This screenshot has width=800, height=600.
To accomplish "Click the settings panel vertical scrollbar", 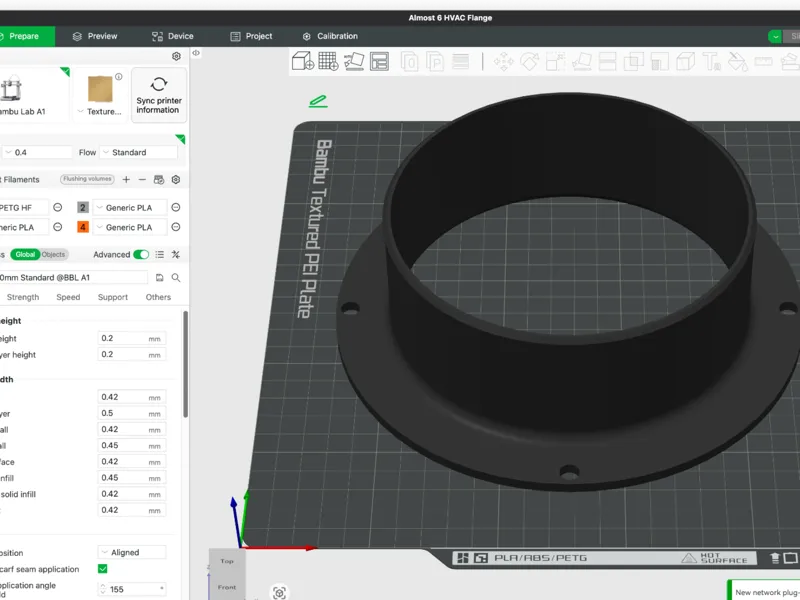I will point(186,364).
